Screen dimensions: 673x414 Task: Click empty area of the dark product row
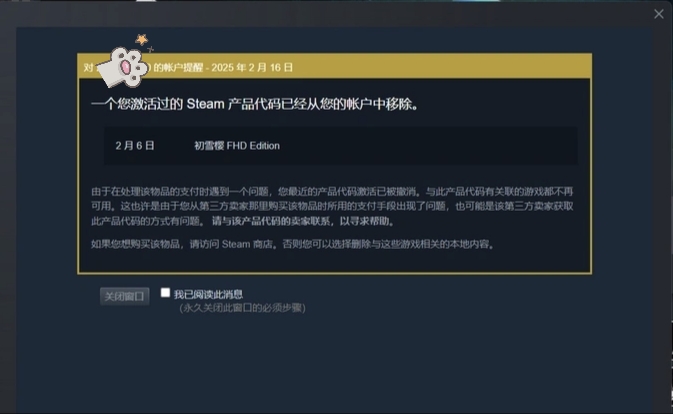429,145
